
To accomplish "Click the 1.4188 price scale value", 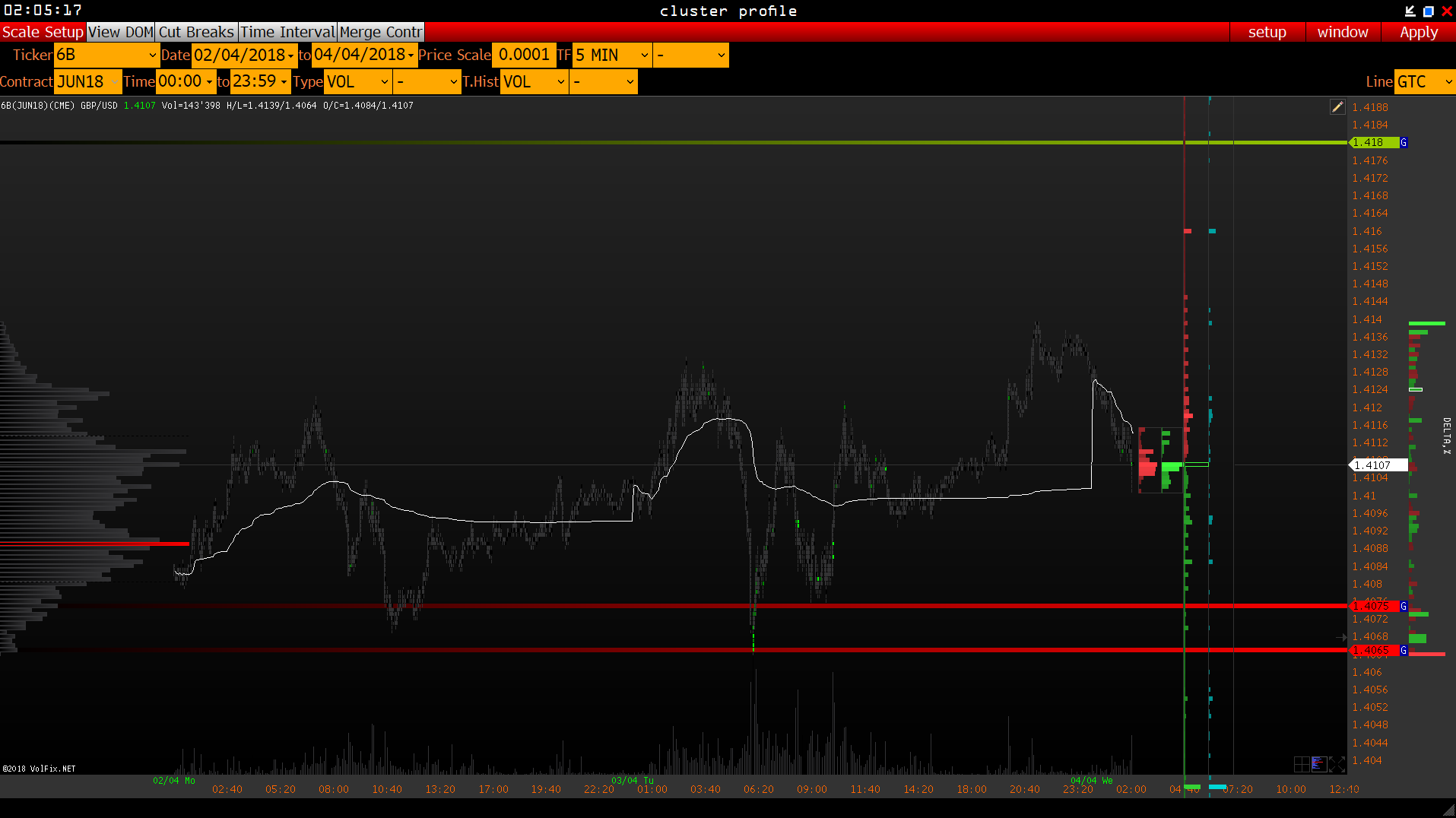I will tap(1370, 107).
